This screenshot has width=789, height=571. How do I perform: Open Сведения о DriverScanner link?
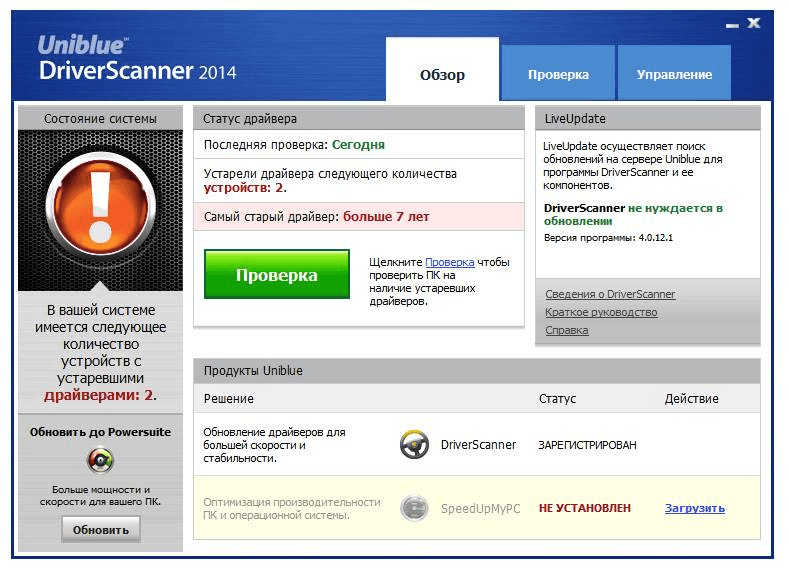click(610, 294)
